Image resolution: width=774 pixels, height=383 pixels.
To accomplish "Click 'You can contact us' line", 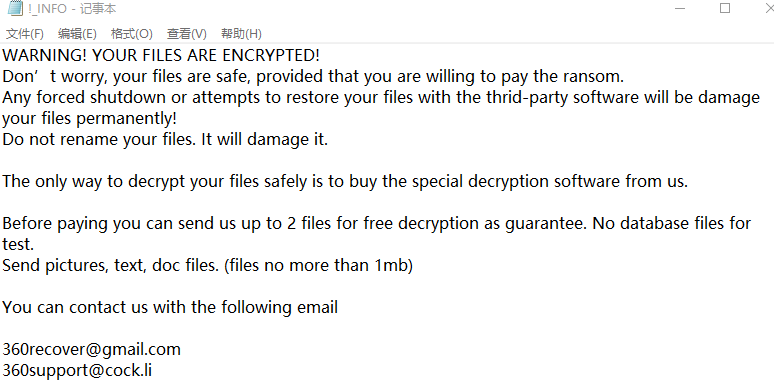I will [x=170, y=307].
